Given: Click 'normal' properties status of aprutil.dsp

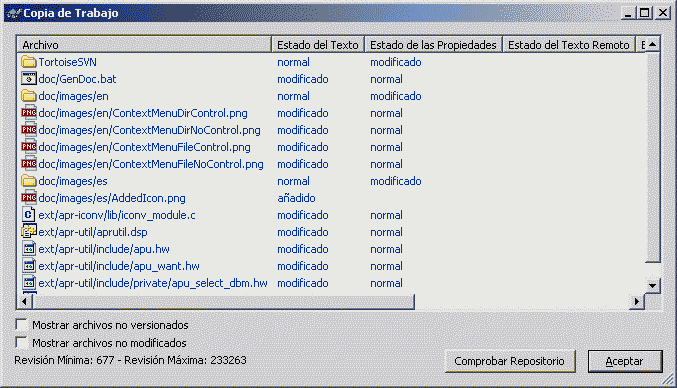Looking at the screenshot, I should 386,232.
